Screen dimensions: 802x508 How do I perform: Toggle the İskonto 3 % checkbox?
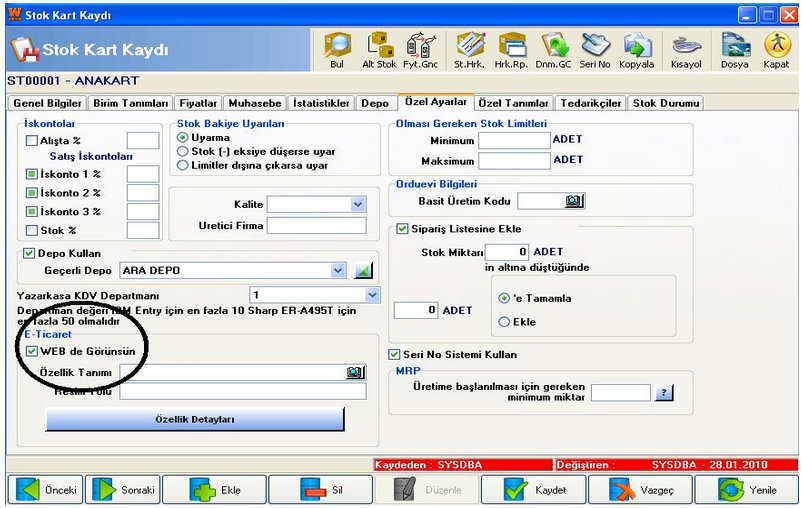(32, 211)
